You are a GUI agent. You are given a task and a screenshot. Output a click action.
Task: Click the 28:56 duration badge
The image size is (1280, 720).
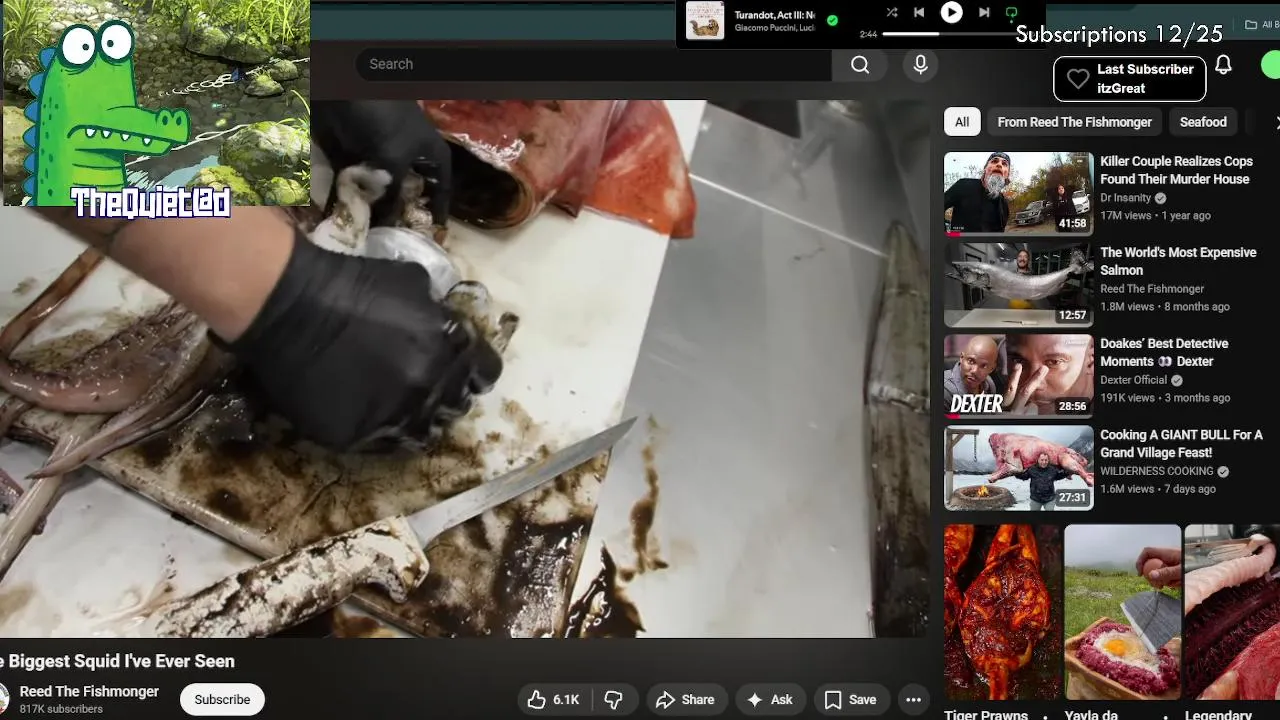tap(1072, 406)
